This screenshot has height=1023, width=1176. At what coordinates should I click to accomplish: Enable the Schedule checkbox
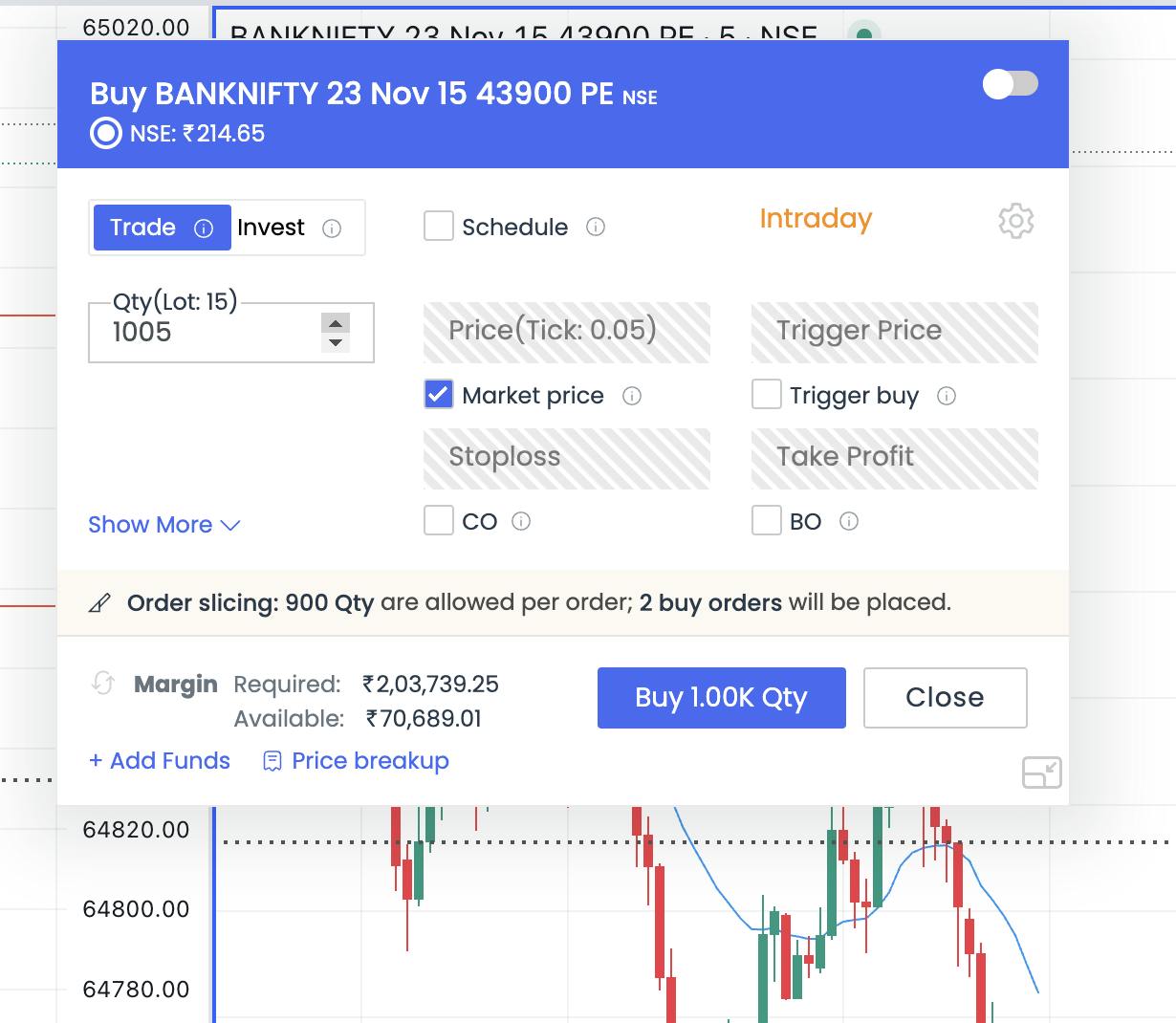[x=439, y=228]
